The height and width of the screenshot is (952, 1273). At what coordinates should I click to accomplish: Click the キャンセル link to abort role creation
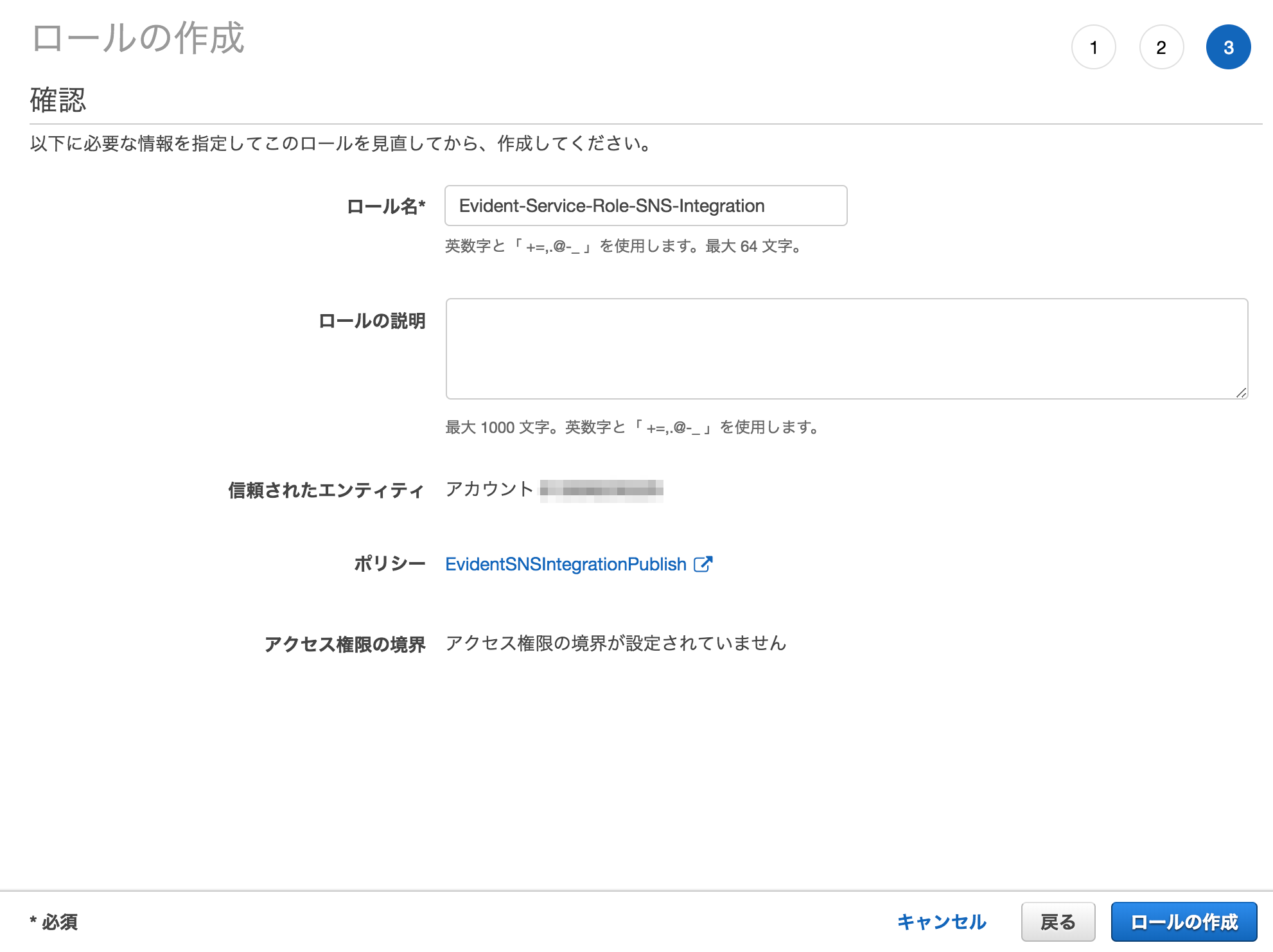click(942, 921)
